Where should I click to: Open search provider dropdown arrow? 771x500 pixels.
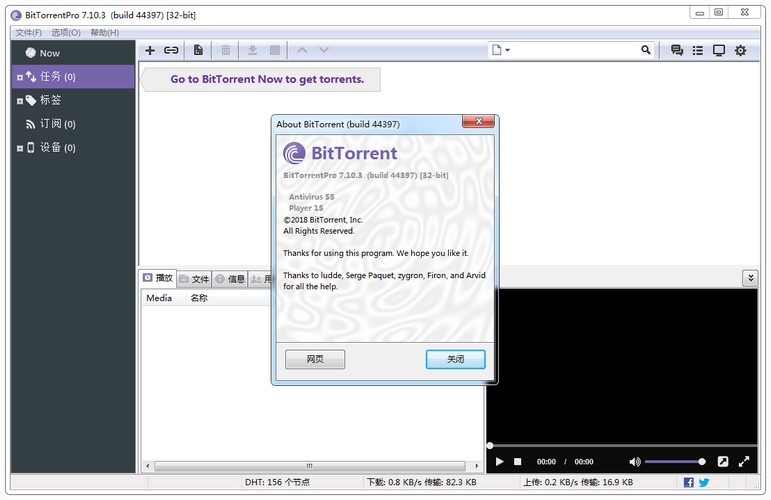click(x=507, y=50)
